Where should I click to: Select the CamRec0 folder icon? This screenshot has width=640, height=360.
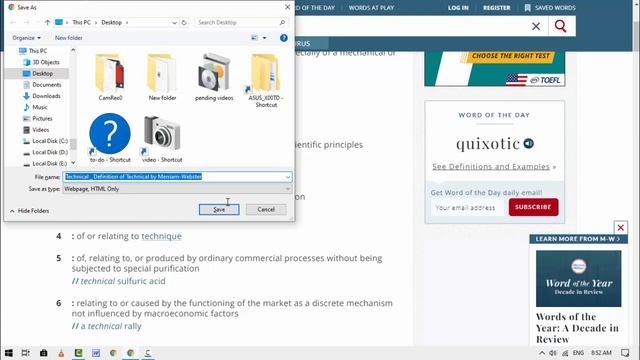pyautogui.click(x=110, y=78)
